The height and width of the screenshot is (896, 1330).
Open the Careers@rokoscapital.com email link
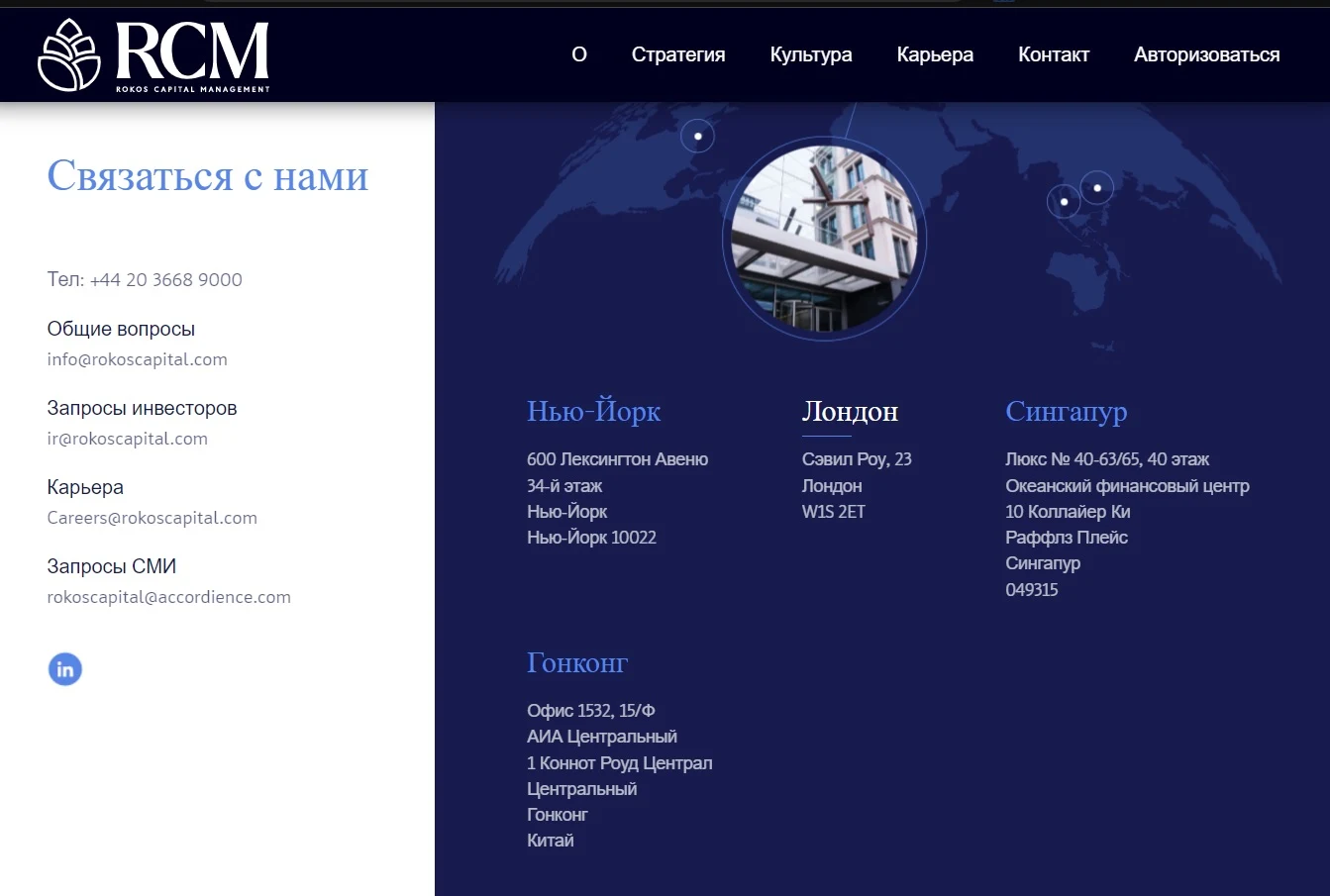coord(152,518)
